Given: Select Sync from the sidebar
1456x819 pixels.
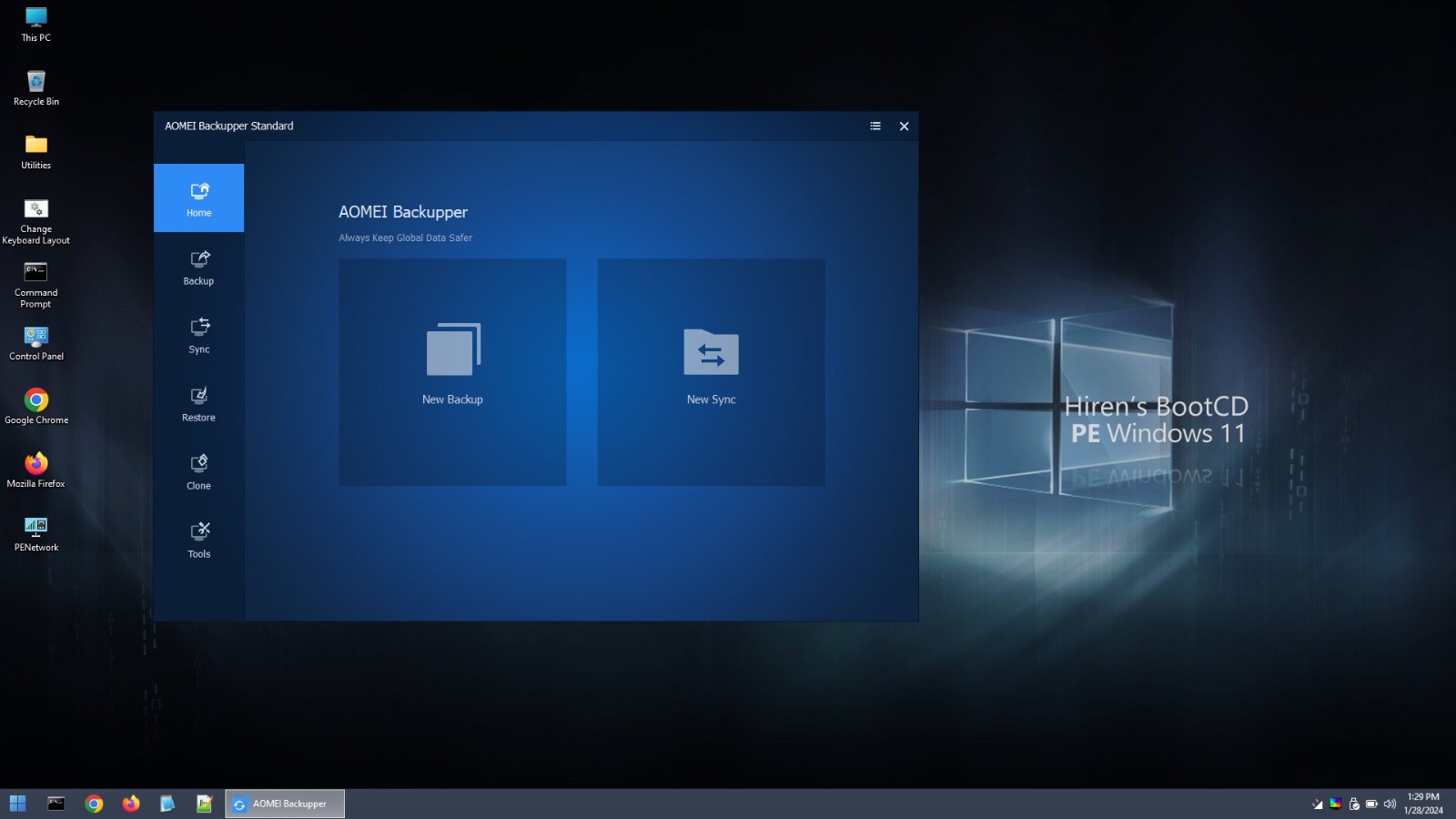Looking at the screenshot, I should [x=198, y=337].
